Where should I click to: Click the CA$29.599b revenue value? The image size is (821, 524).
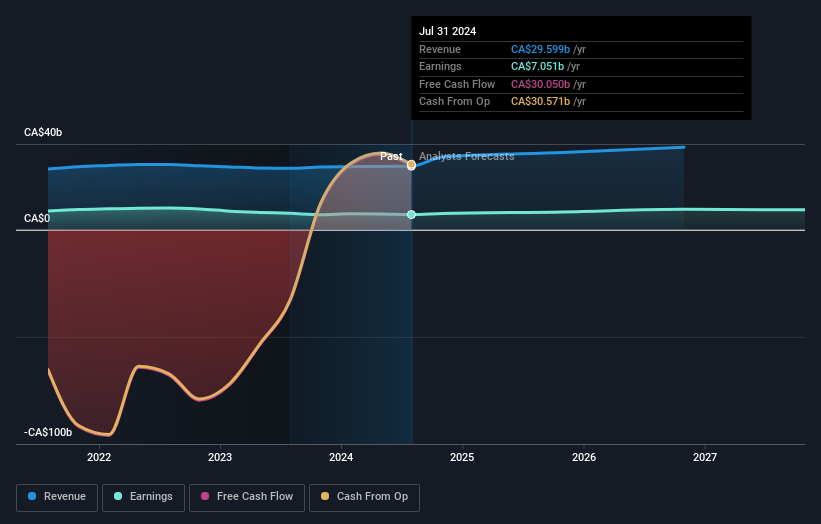click(540, 49)
